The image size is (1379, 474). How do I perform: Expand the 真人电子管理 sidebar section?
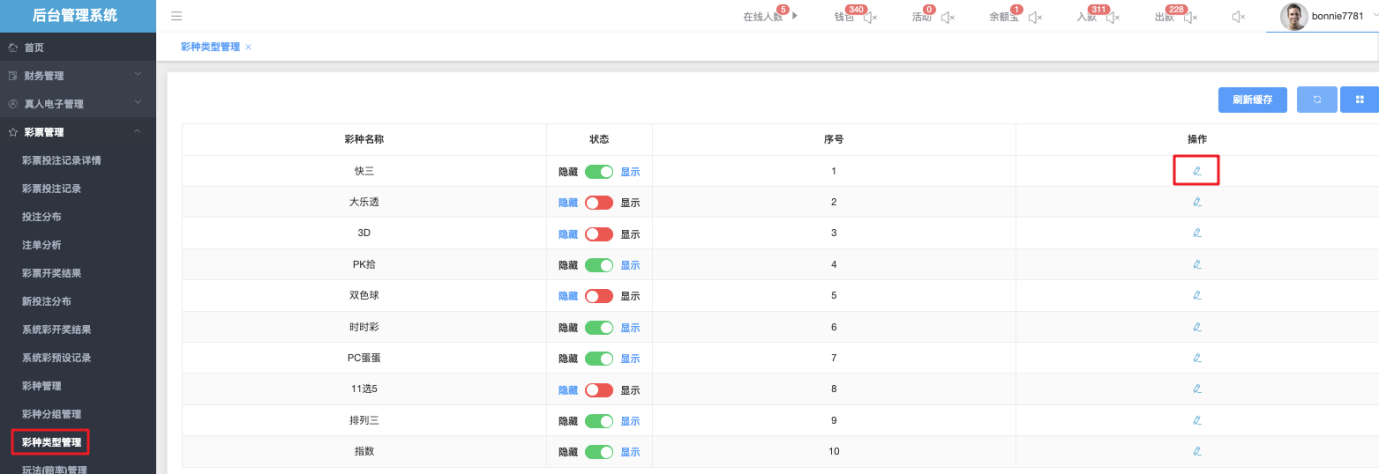click(x=77, y=104)
